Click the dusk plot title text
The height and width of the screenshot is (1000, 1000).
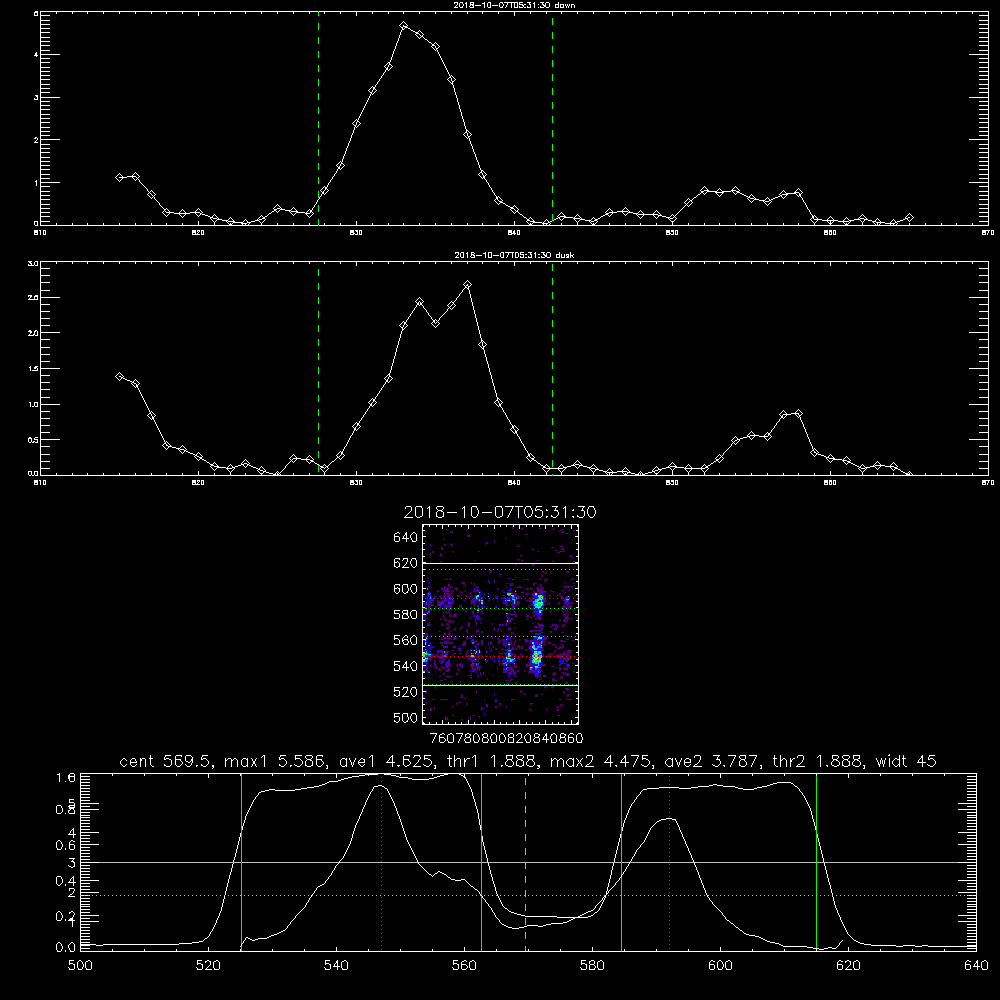tap(514, 254)
